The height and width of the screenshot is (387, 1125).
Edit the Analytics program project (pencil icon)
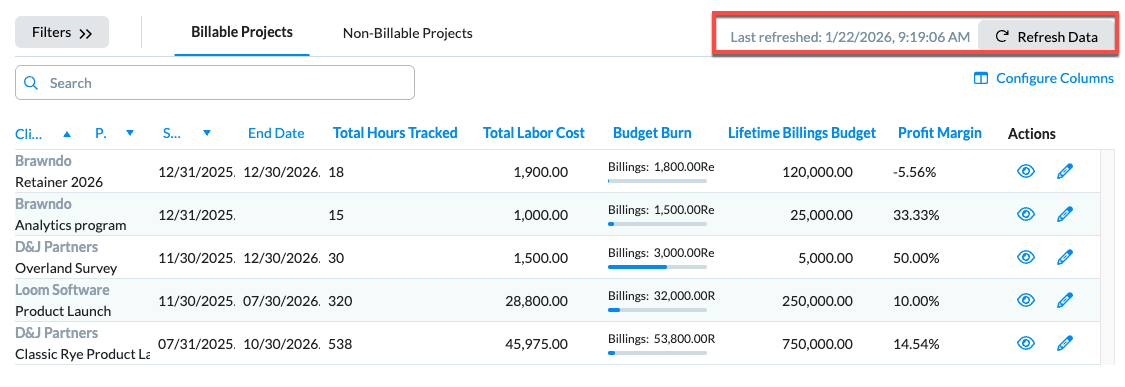pos(1065,214)
